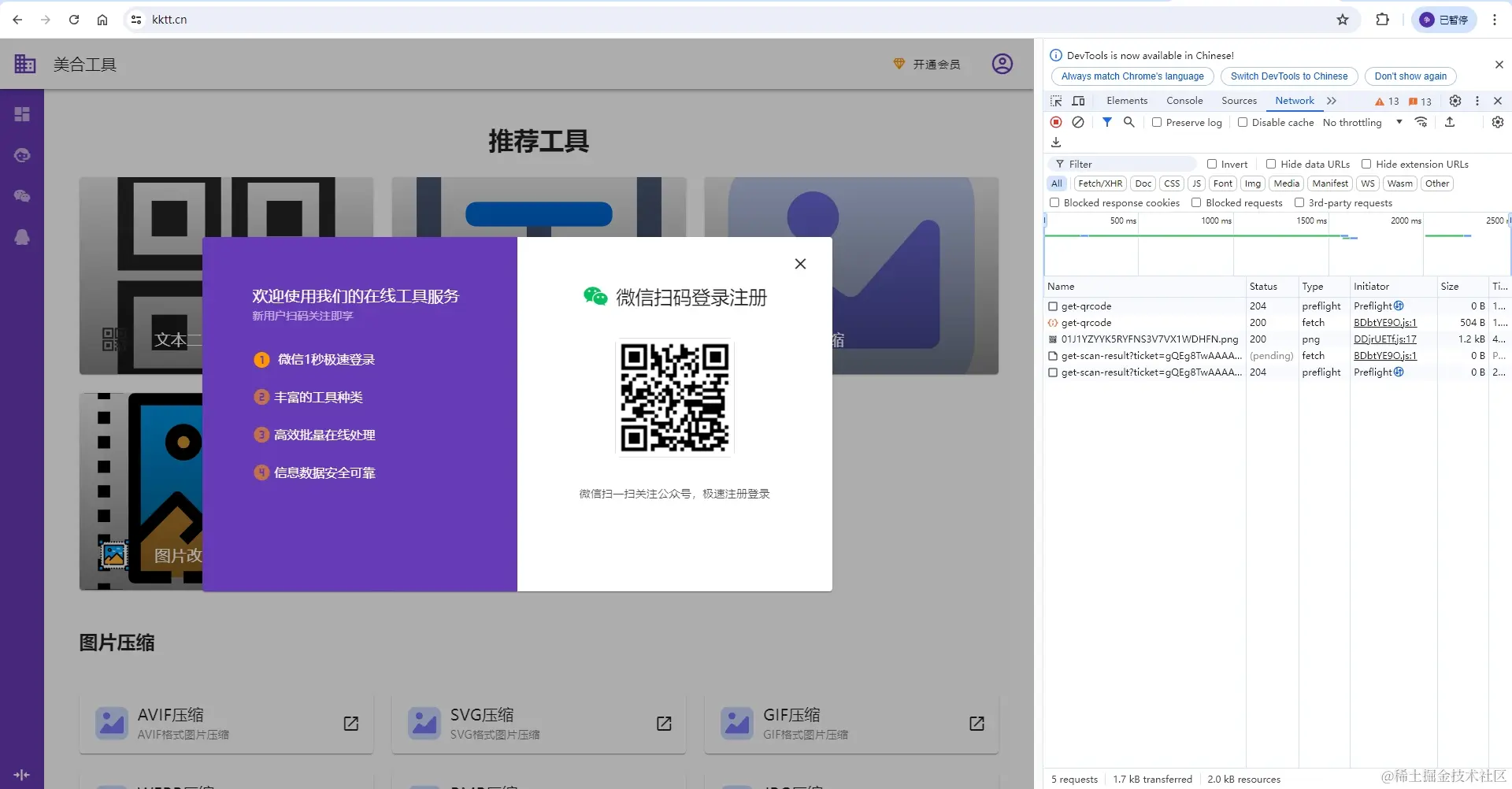Open the SVG压缩 tool card
This screenshot has width=1512, height=789.
pos(539,724)
